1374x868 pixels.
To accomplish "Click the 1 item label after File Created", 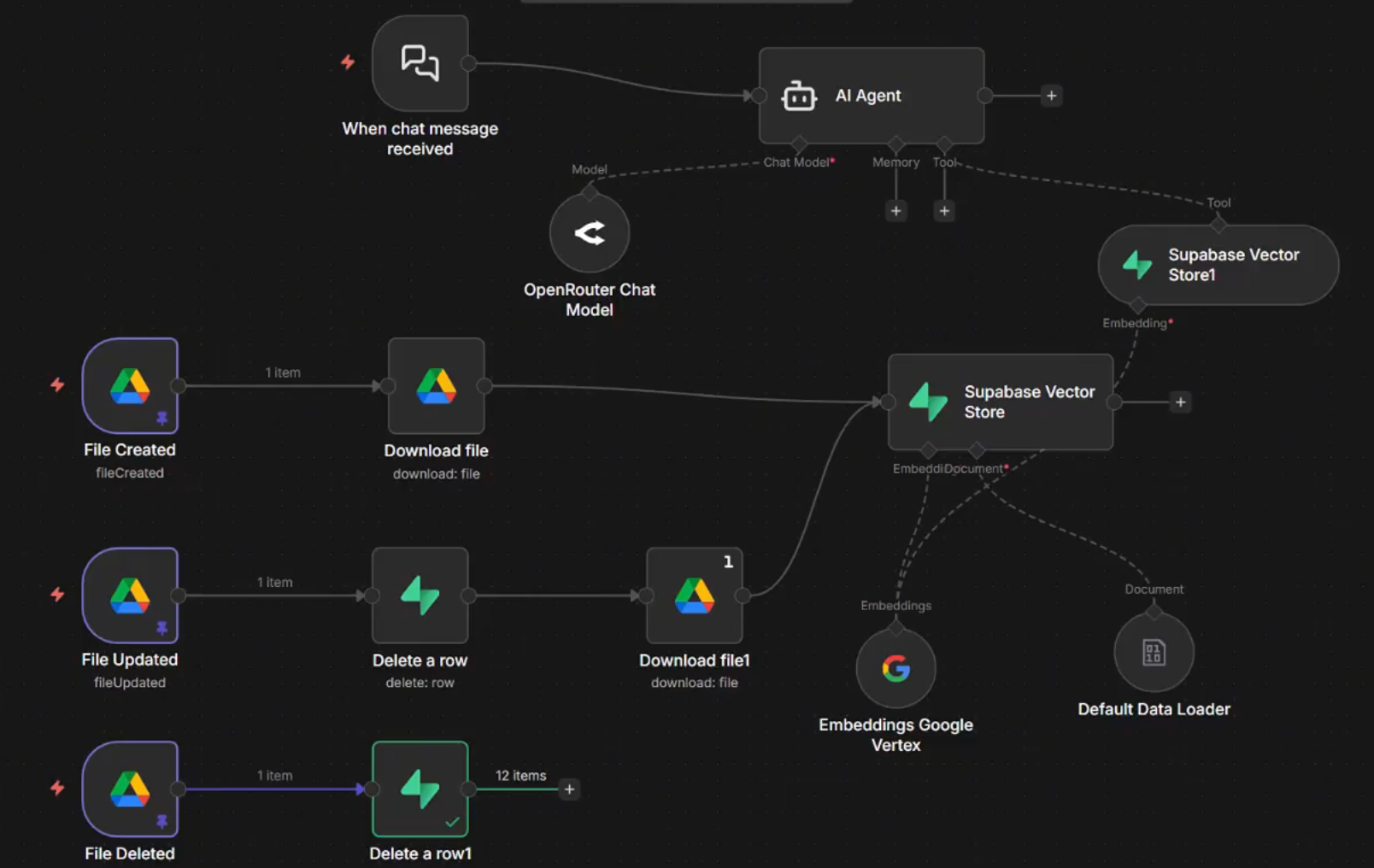I will pyautogui.click(x=282, y=372).
